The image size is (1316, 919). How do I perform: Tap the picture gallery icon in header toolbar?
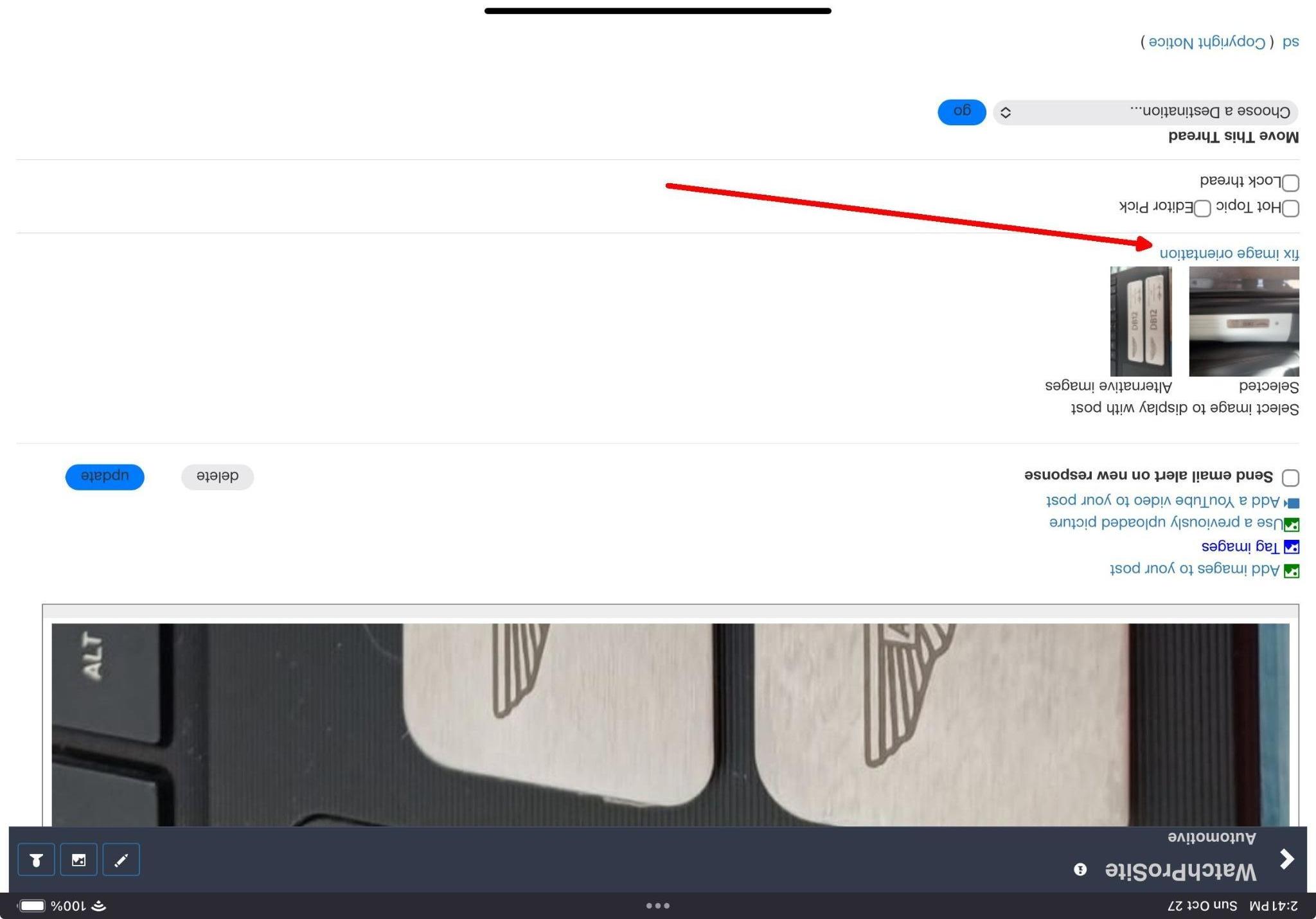tap(78, 859)
